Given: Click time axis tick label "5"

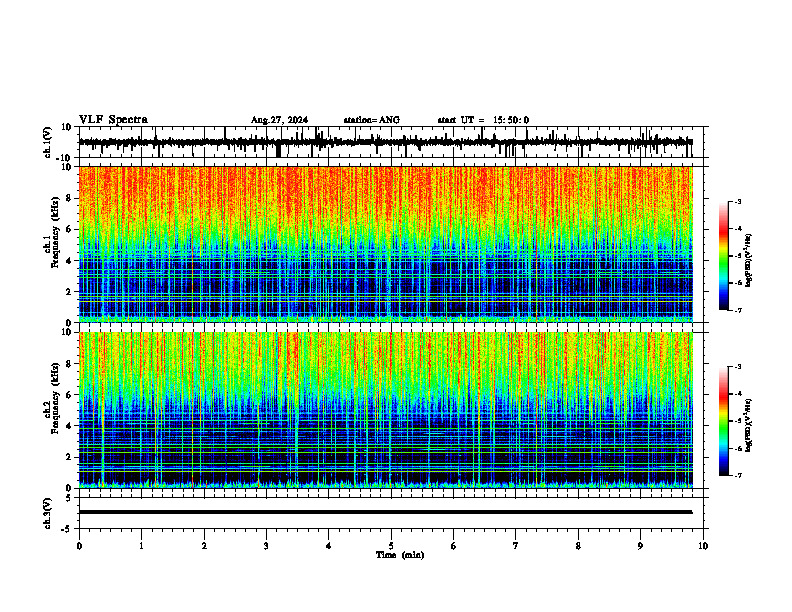Looking at the screenshot, I should tap(391, 546).
